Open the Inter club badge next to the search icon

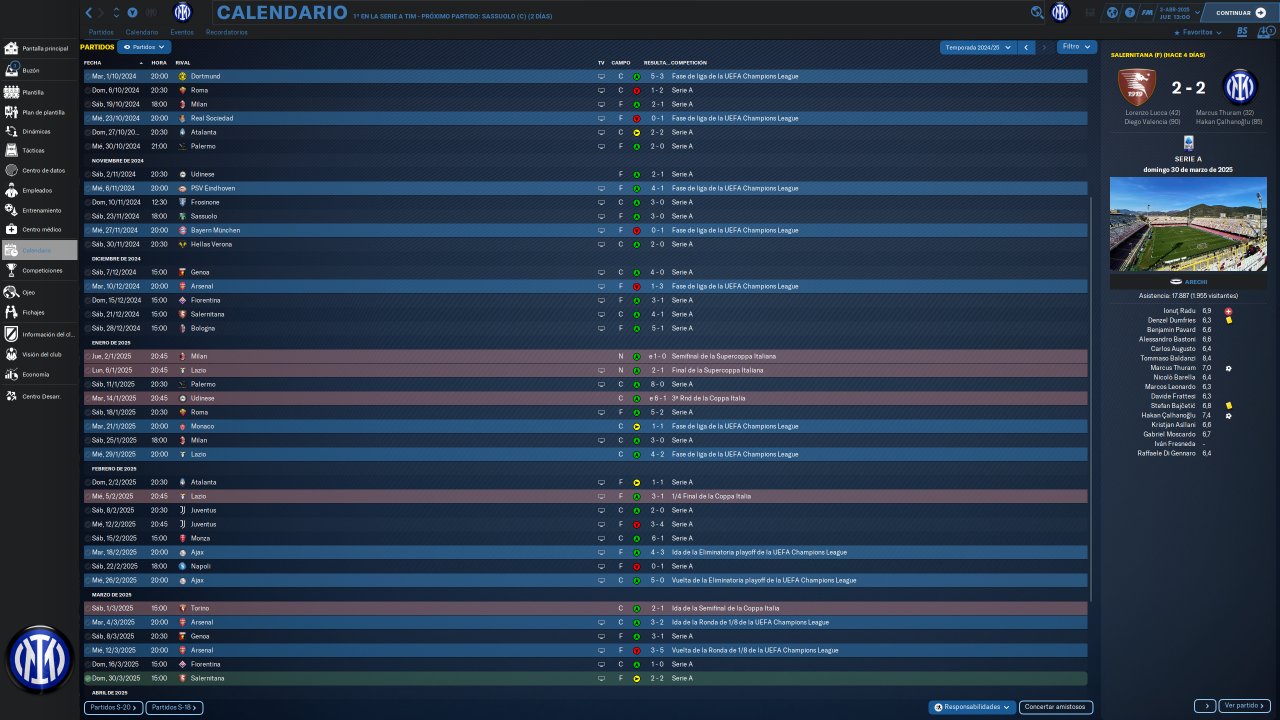[1060, 13]
